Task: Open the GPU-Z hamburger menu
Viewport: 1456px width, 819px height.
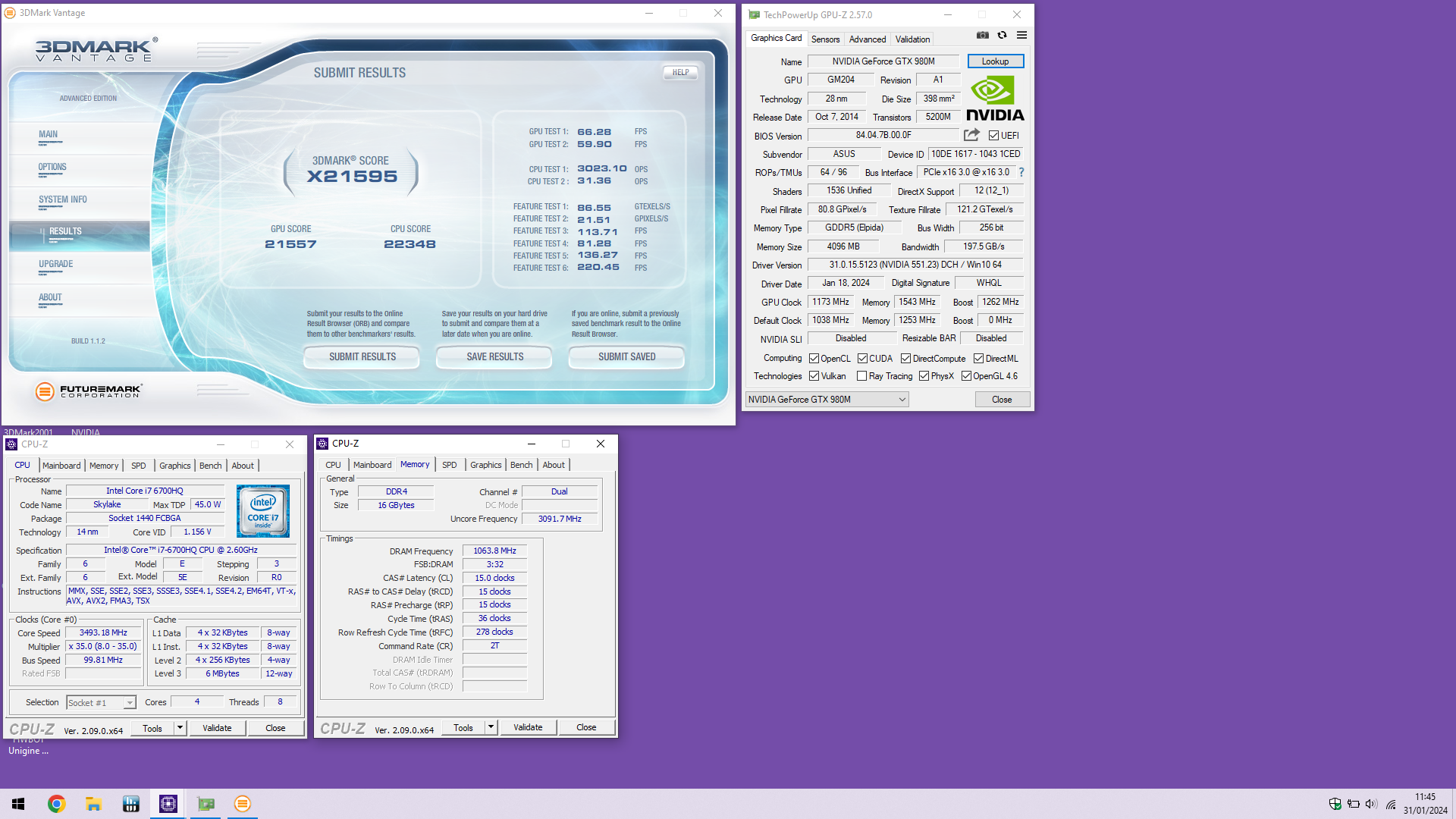Action: [x=1021, y=35]
